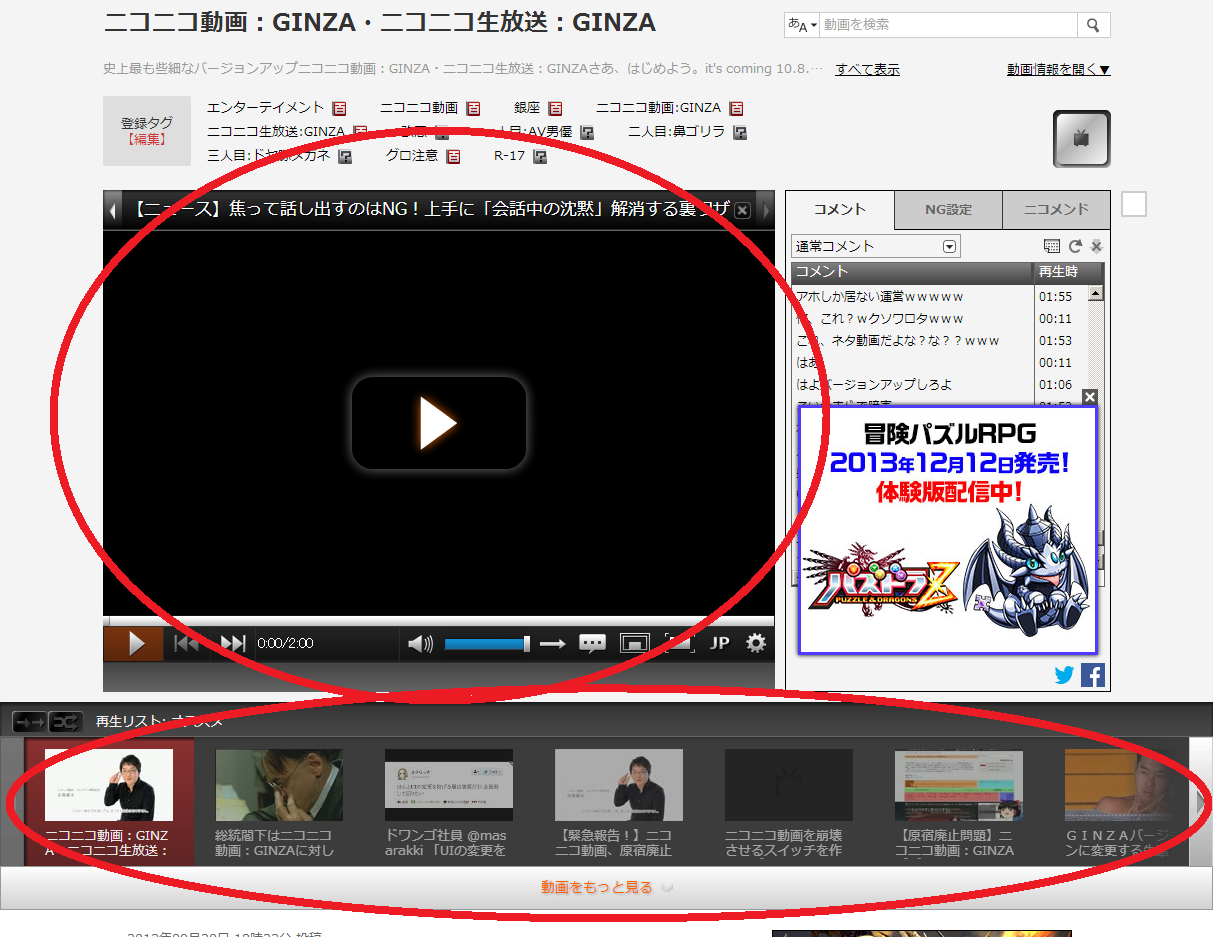
Task: Jump to the previous video
Action: click(187, 644)
